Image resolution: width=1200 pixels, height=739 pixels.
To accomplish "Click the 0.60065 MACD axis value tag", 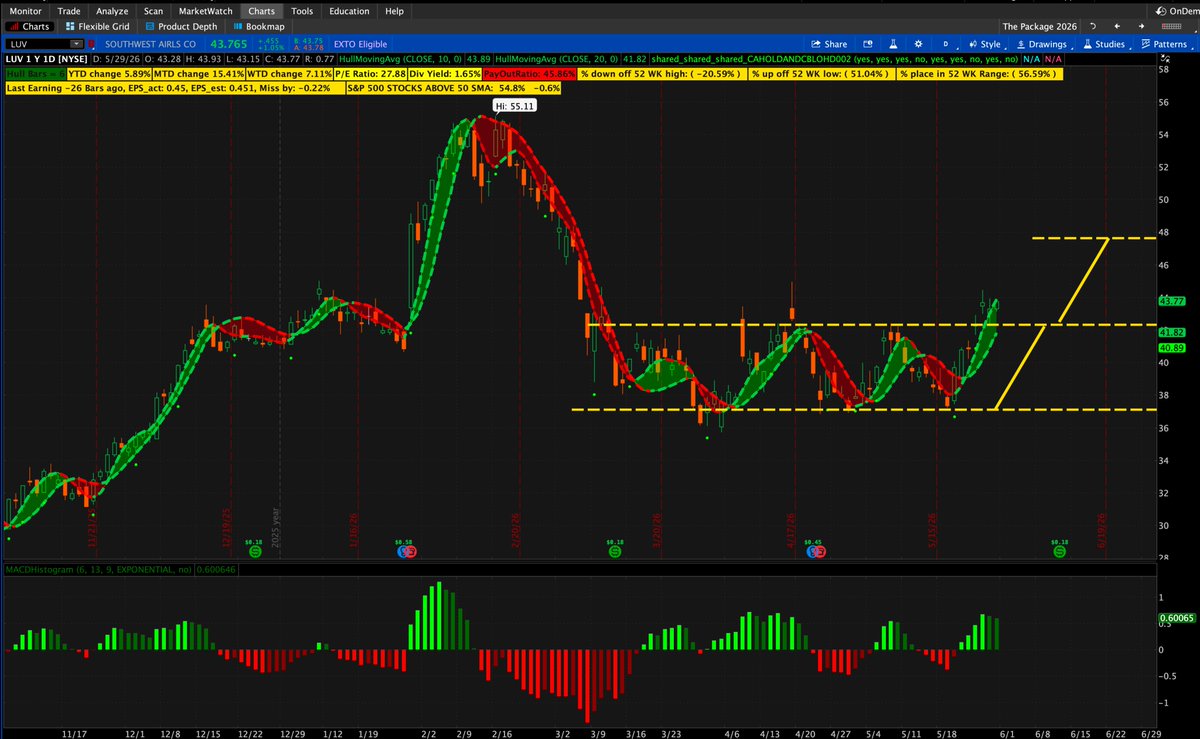I will [x=1175, y=618].
